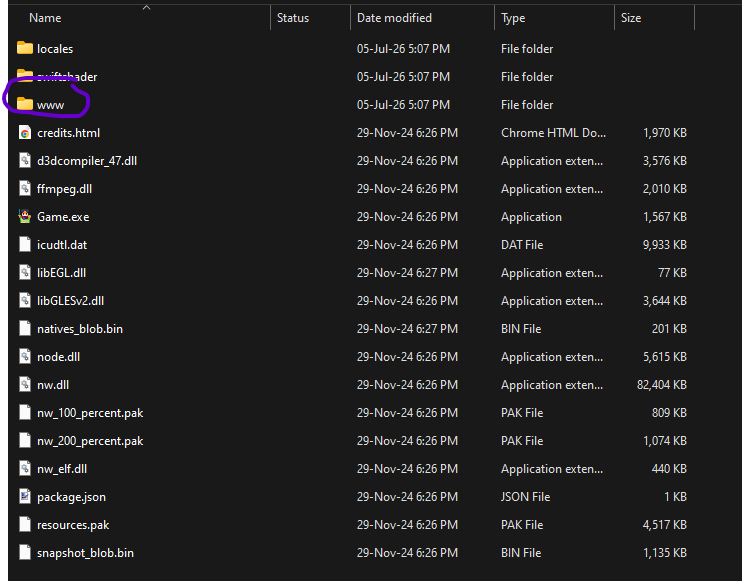Sort by the Size column header
The width and height of the screenshot is (742, 581).
point(631,18)
